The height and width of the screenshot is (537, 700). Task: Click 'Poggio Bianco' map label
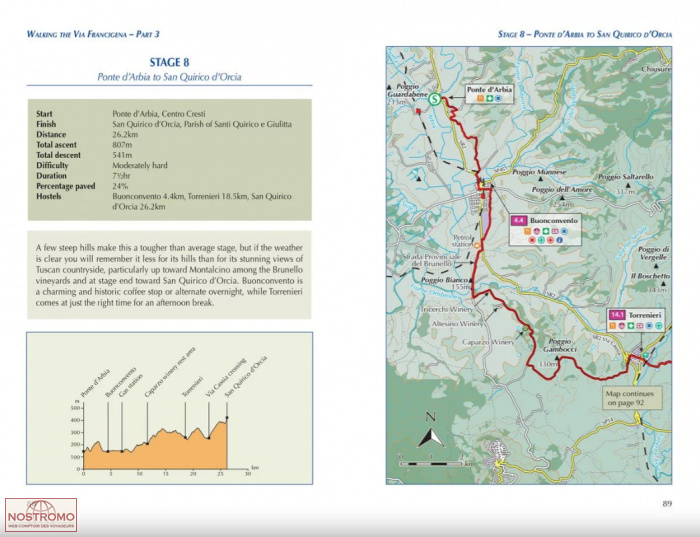click(445, 280)
